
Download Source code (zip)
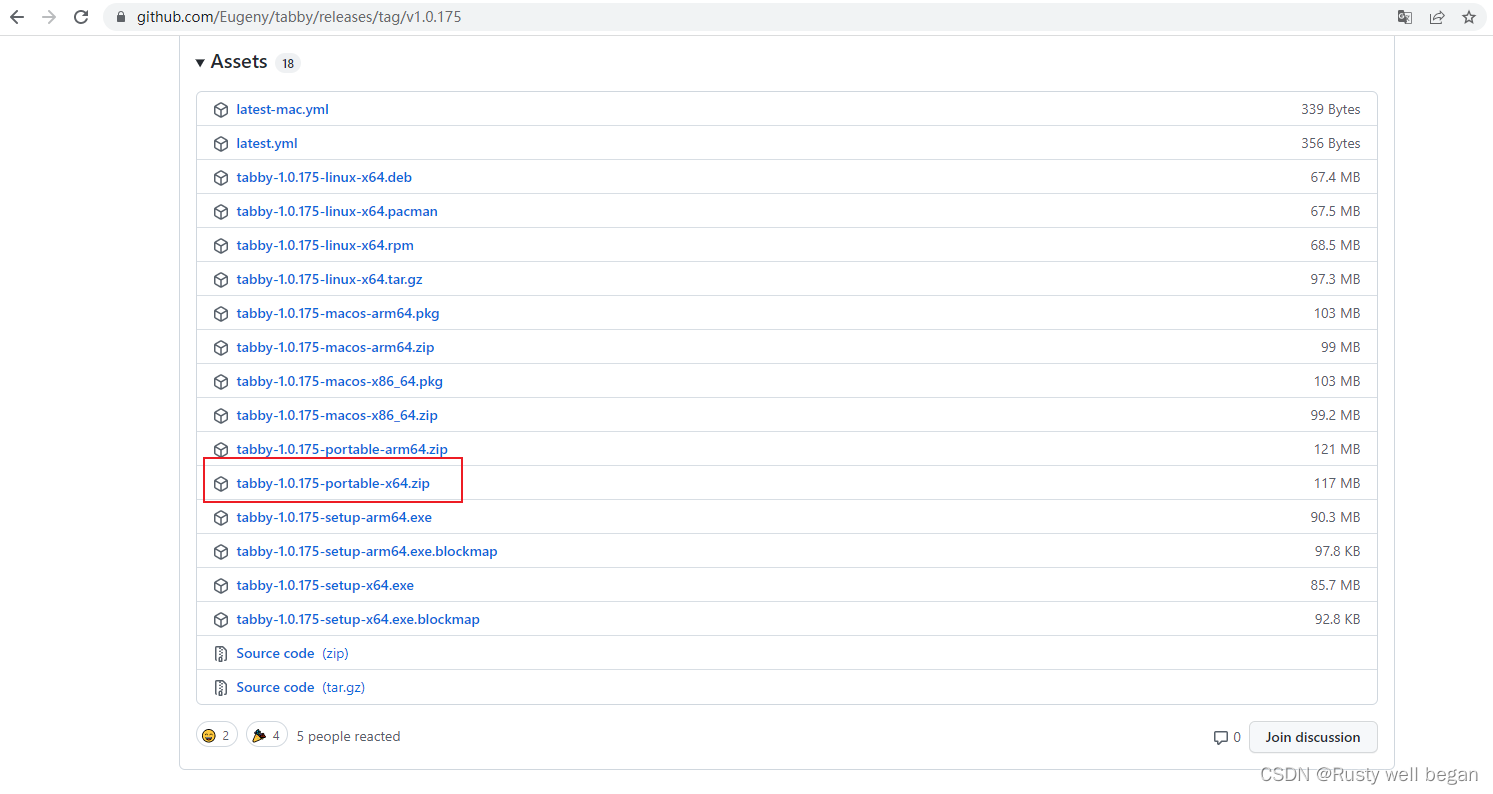292,653
